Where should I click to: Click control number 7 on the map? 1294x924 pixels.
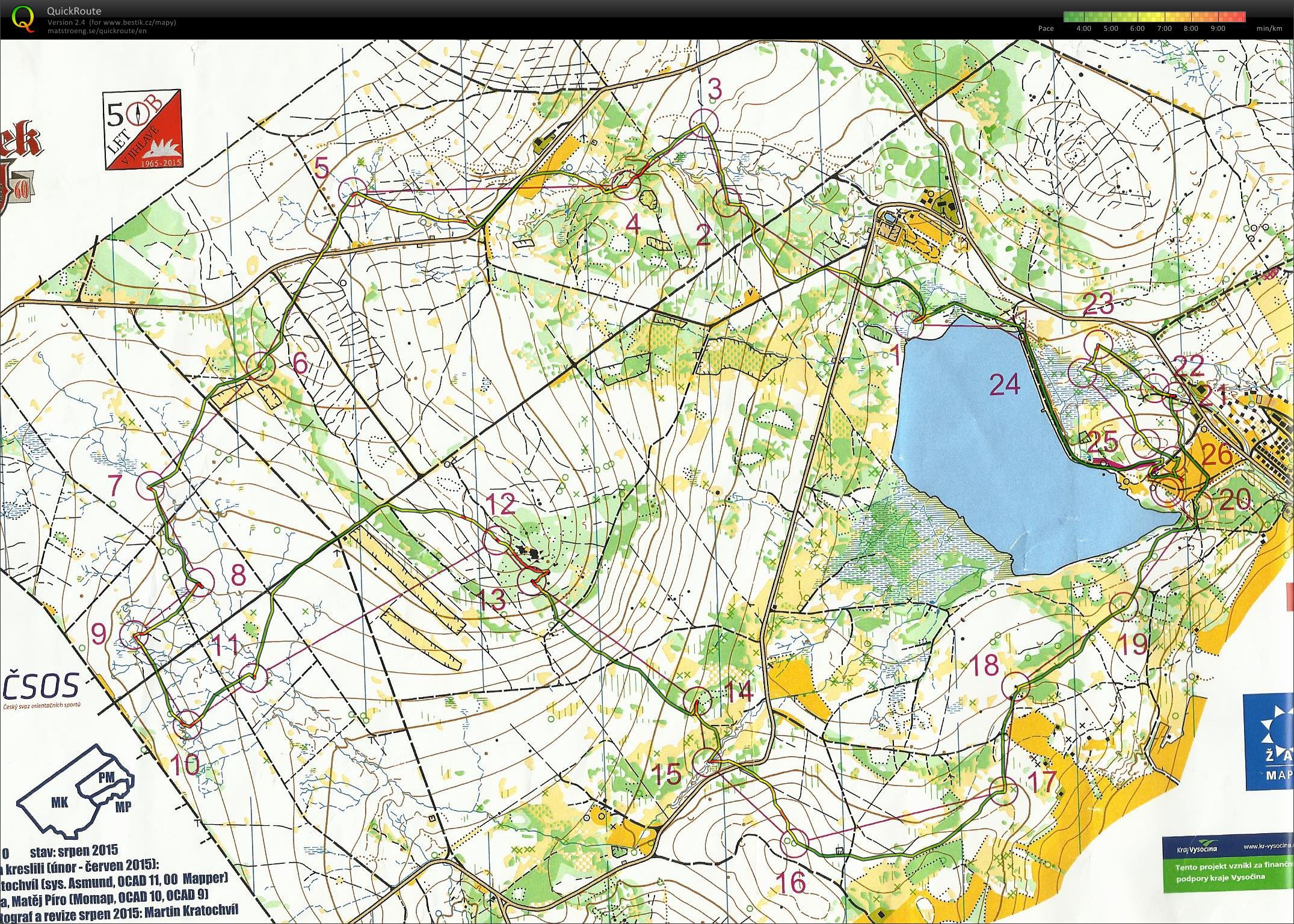115,485
